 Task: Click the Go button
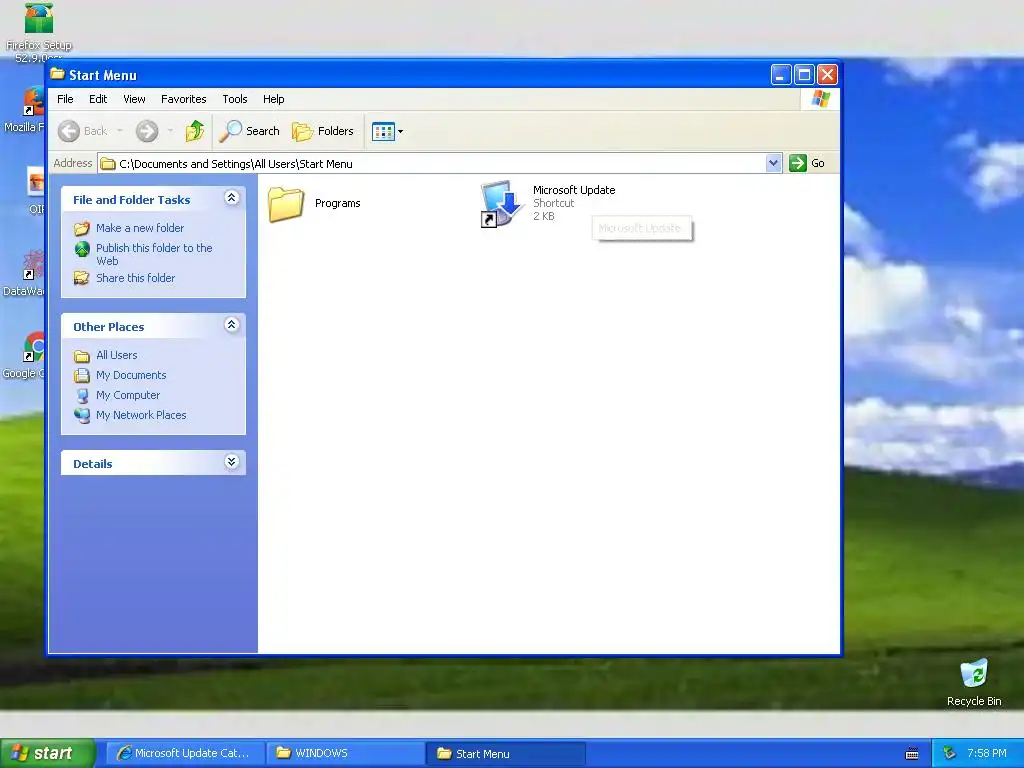coord(807,163)
